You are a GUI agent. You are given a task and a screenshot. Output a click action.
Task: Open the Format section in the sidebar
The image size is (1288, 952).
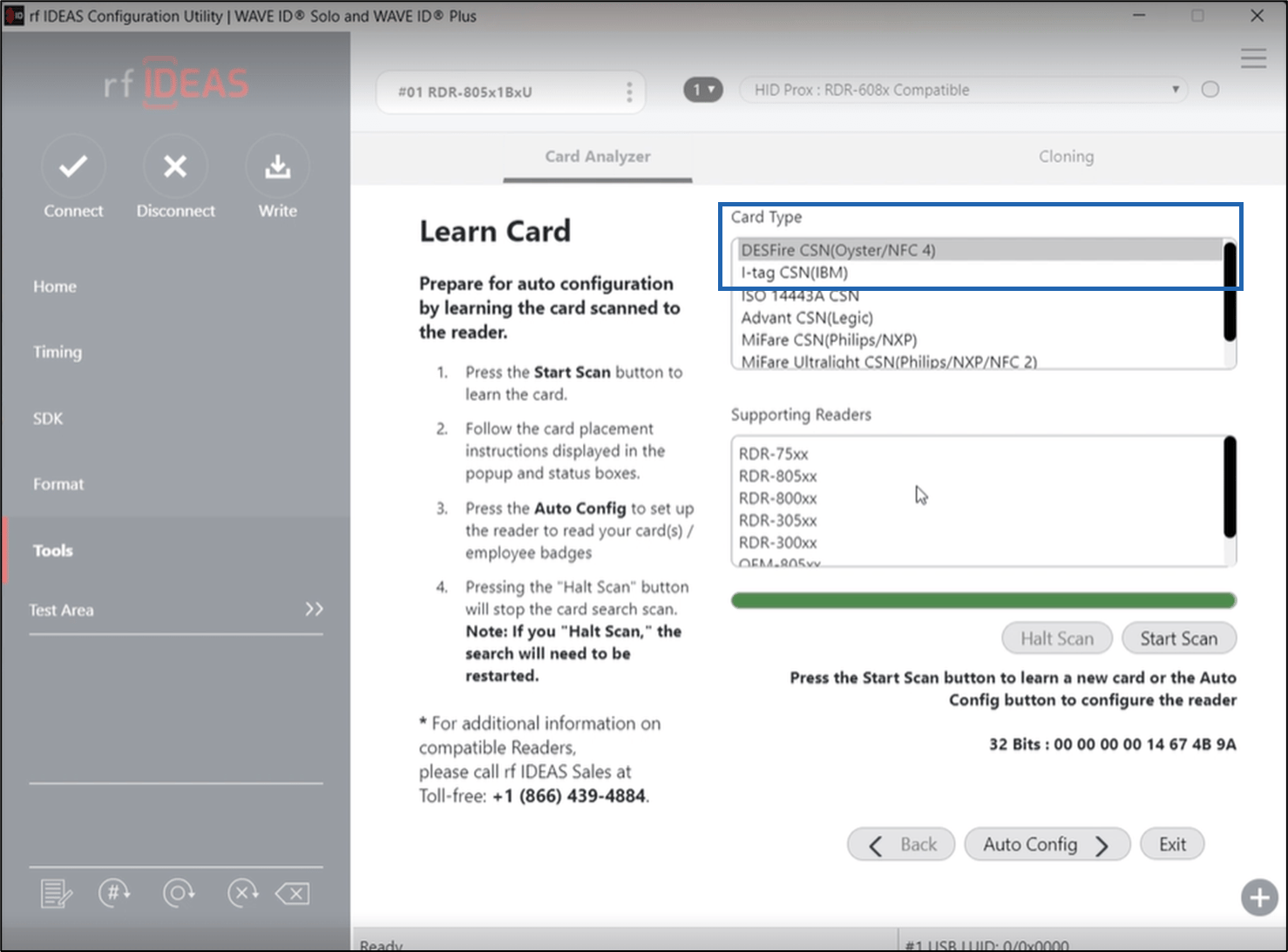(x=58, y=484)
